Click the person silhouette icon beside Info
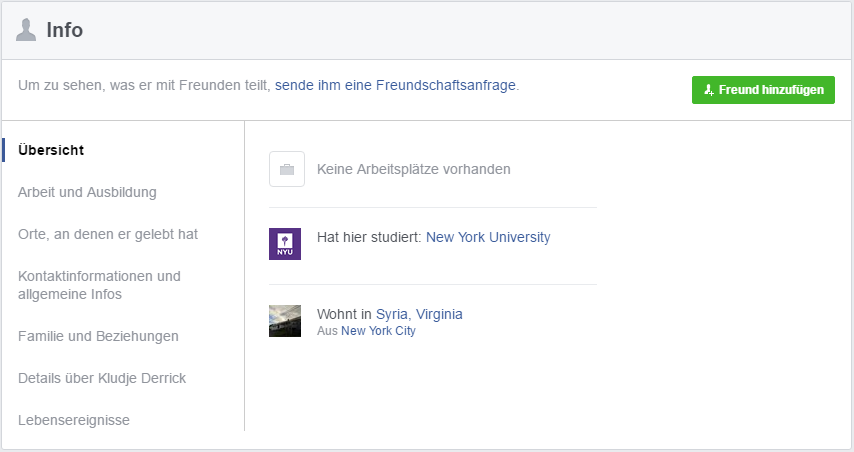 [x=26, y=30]
